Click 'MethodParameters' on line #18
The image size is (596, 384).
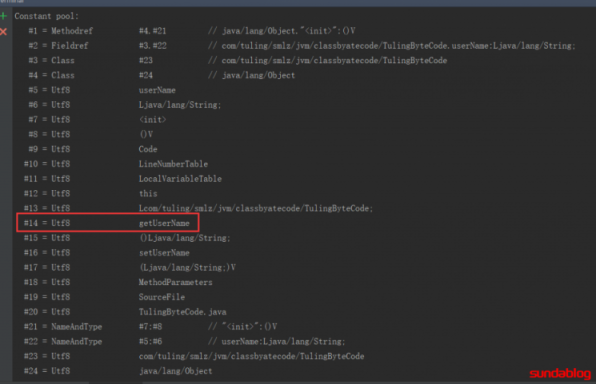[175, 282]
